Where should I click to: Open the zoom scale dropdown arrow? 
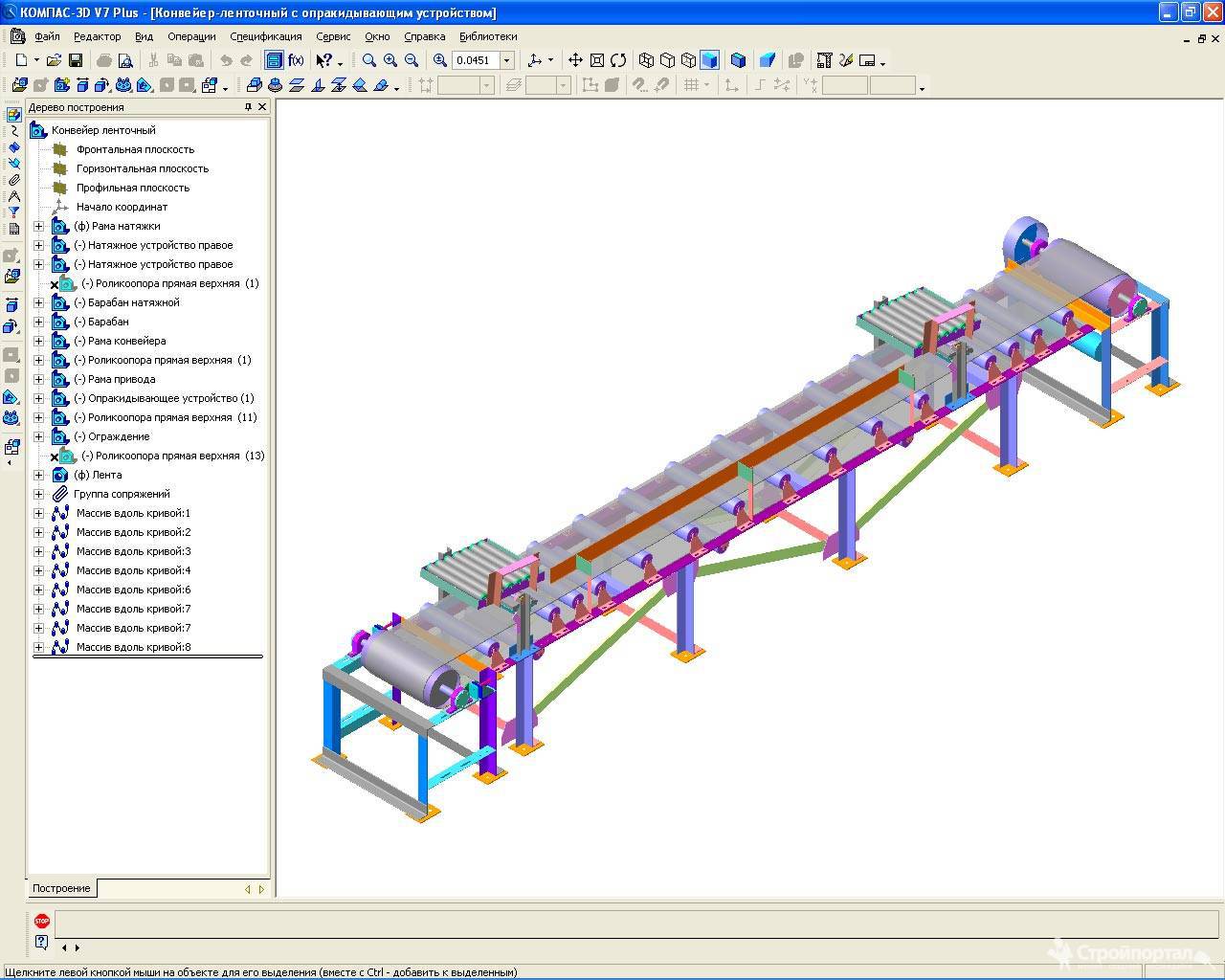[x=507, y=60]
